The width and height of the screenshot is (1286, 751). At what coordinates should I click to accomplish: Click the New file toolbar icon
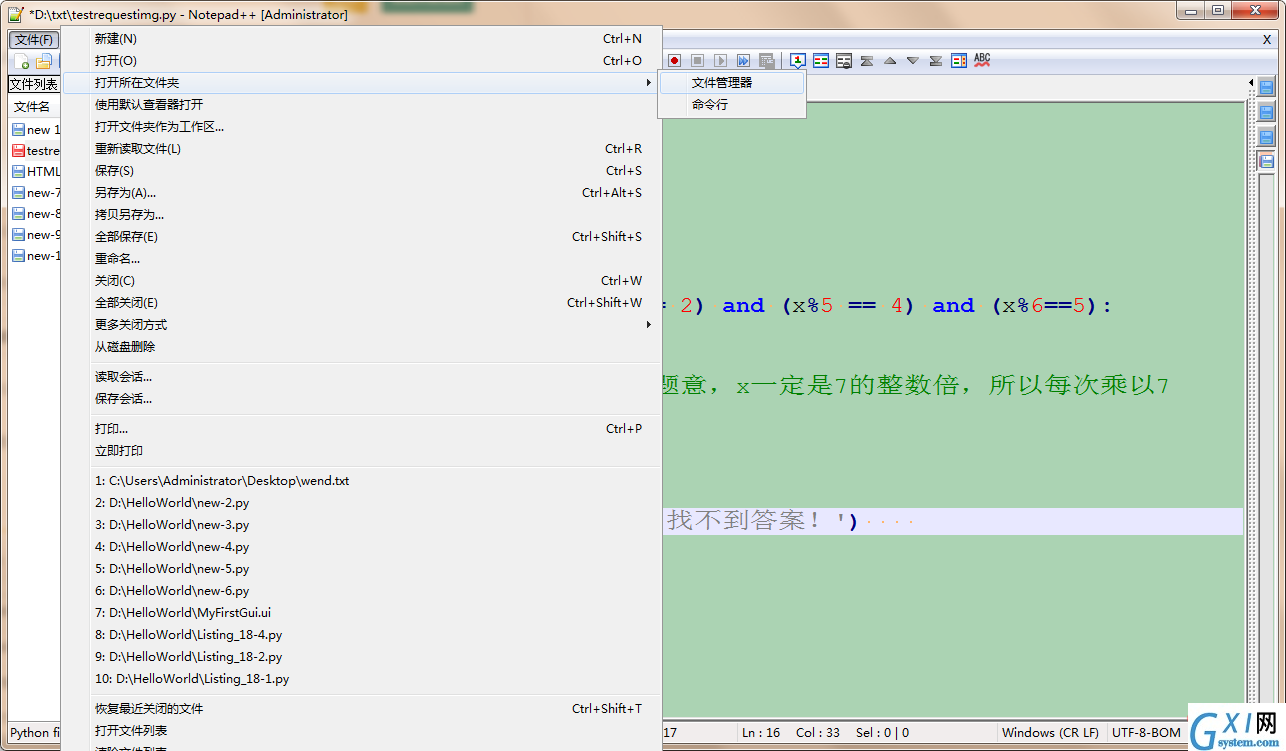(x=22, y=62)
